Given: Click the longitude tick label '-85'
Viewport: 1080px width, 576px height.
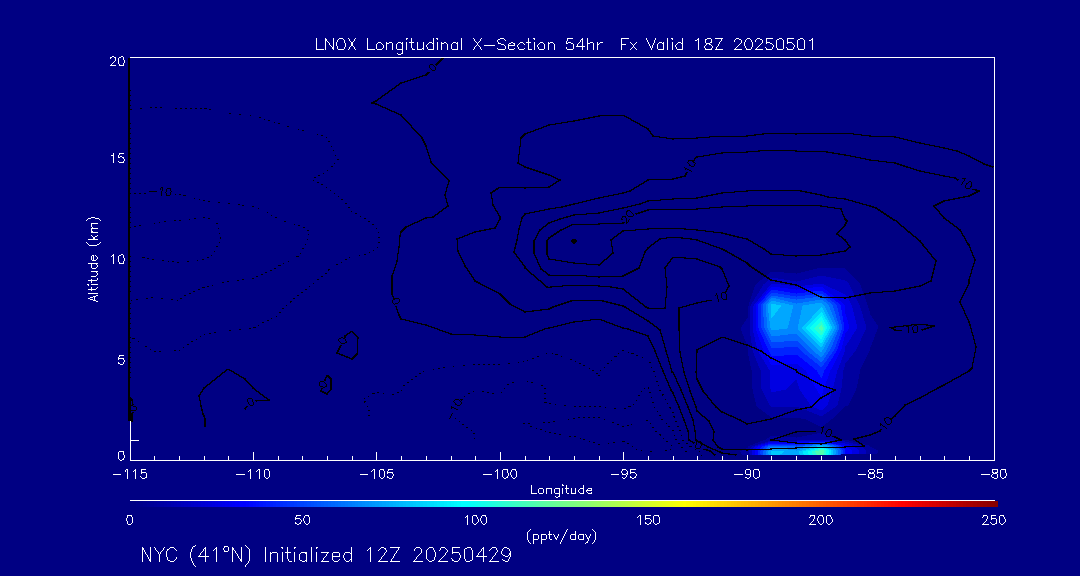Looking at the screenshot, I should coord(871,474).
